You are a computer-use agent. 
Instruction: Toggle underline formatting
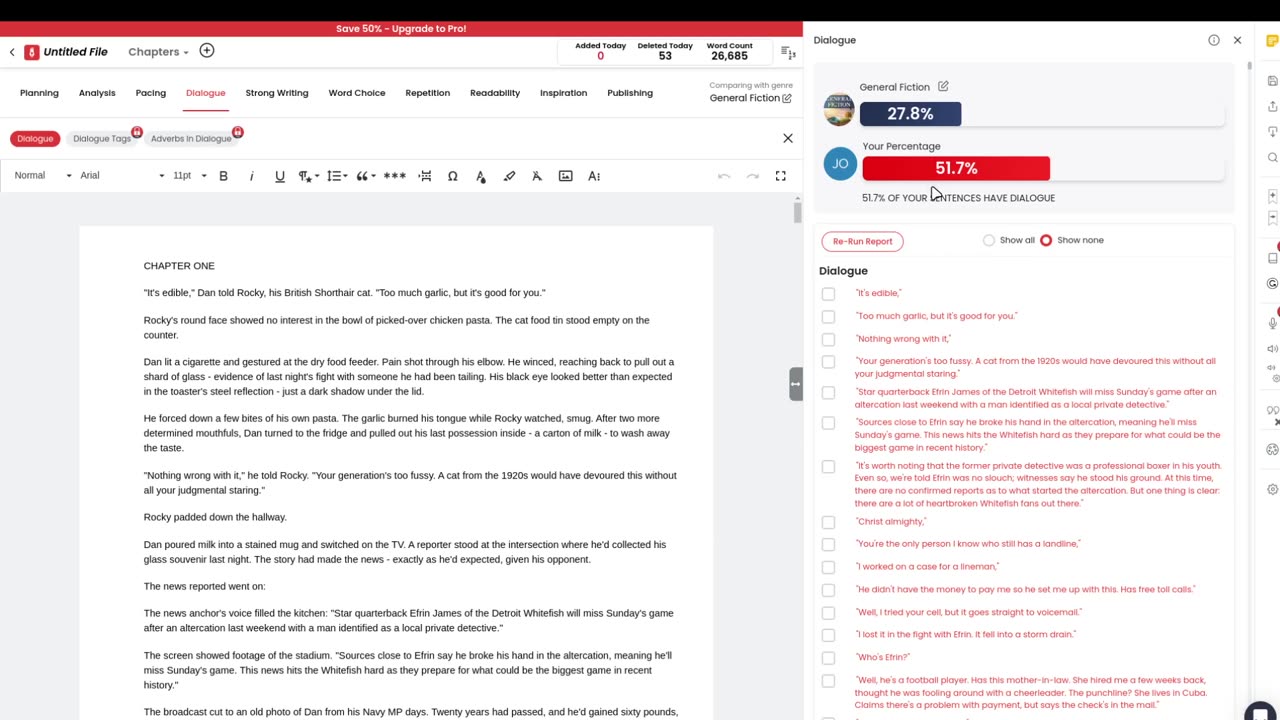pos(280,176)
